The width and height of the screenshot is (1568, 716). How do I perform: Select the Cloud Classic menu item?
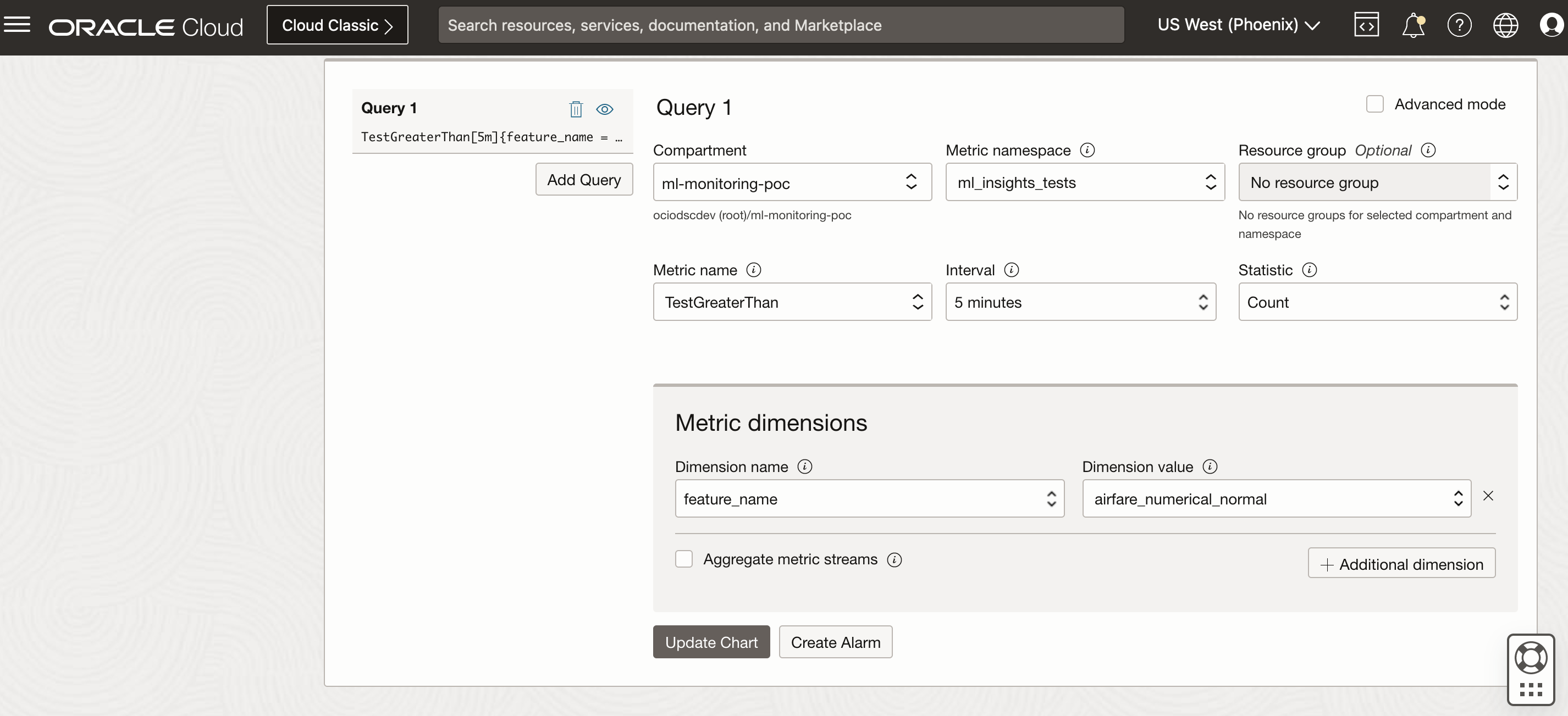point(336,24)
